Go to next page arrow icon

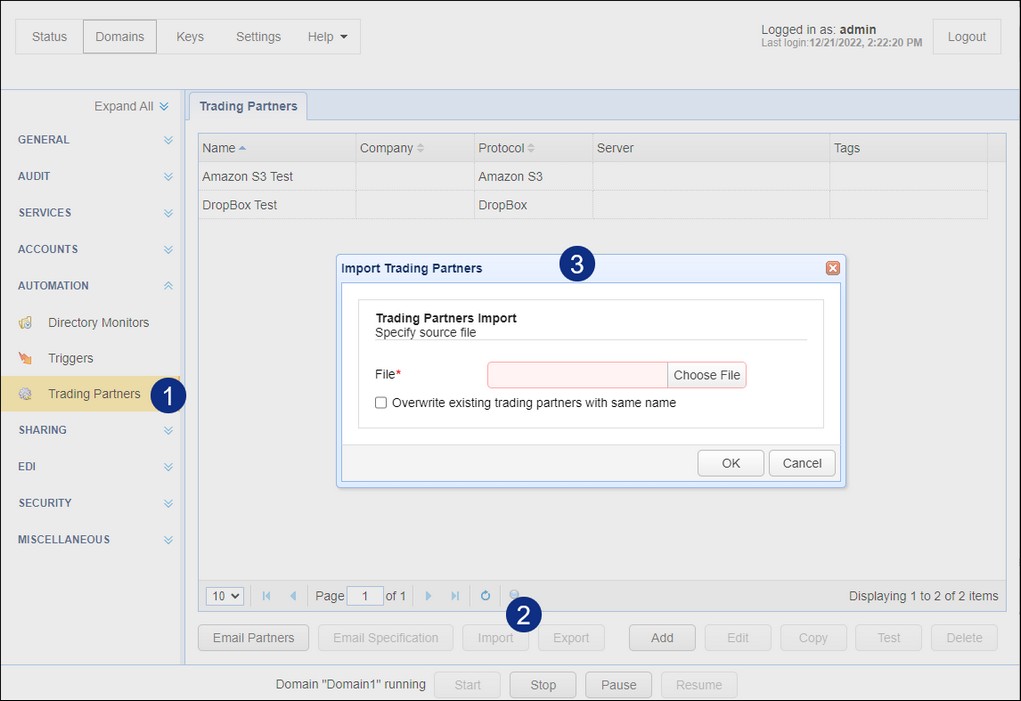tap(428, 596)
